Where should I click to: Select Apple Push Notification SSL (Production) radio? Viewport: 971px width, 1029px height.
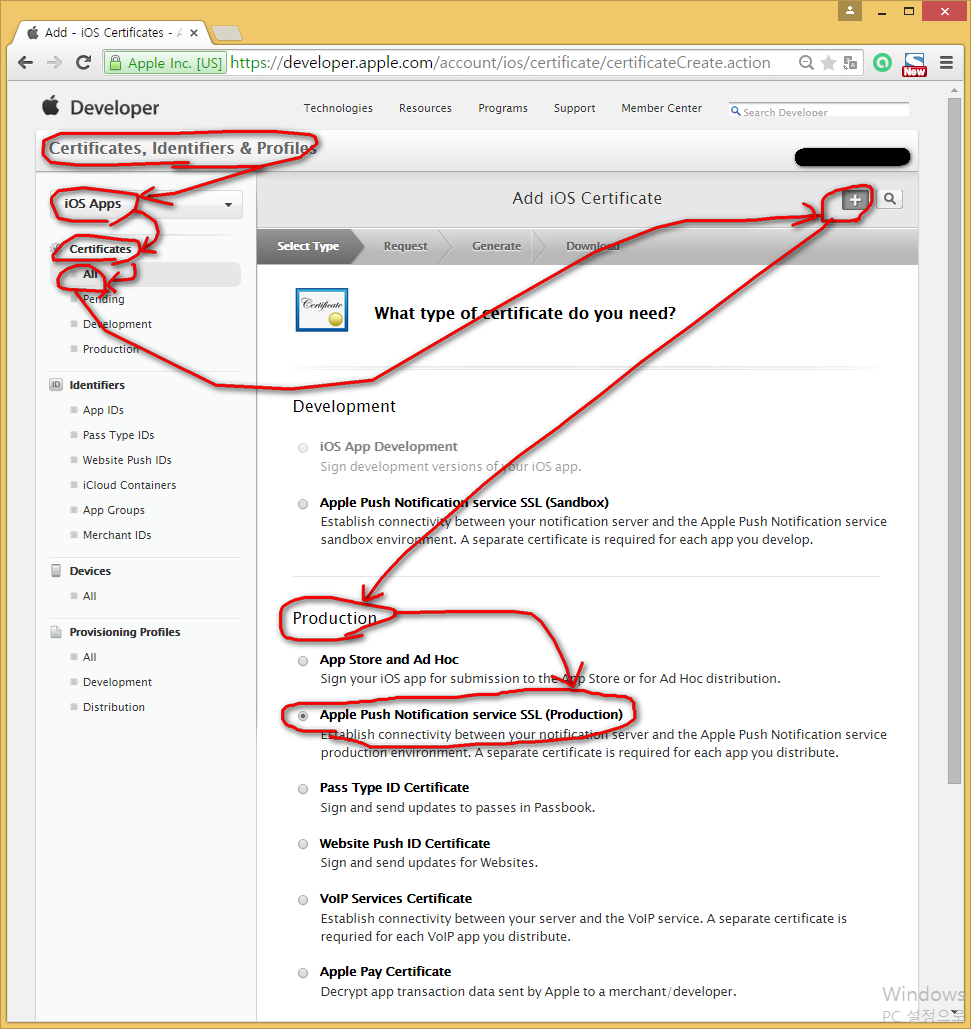pyautogui.click(x=302, y=716)
